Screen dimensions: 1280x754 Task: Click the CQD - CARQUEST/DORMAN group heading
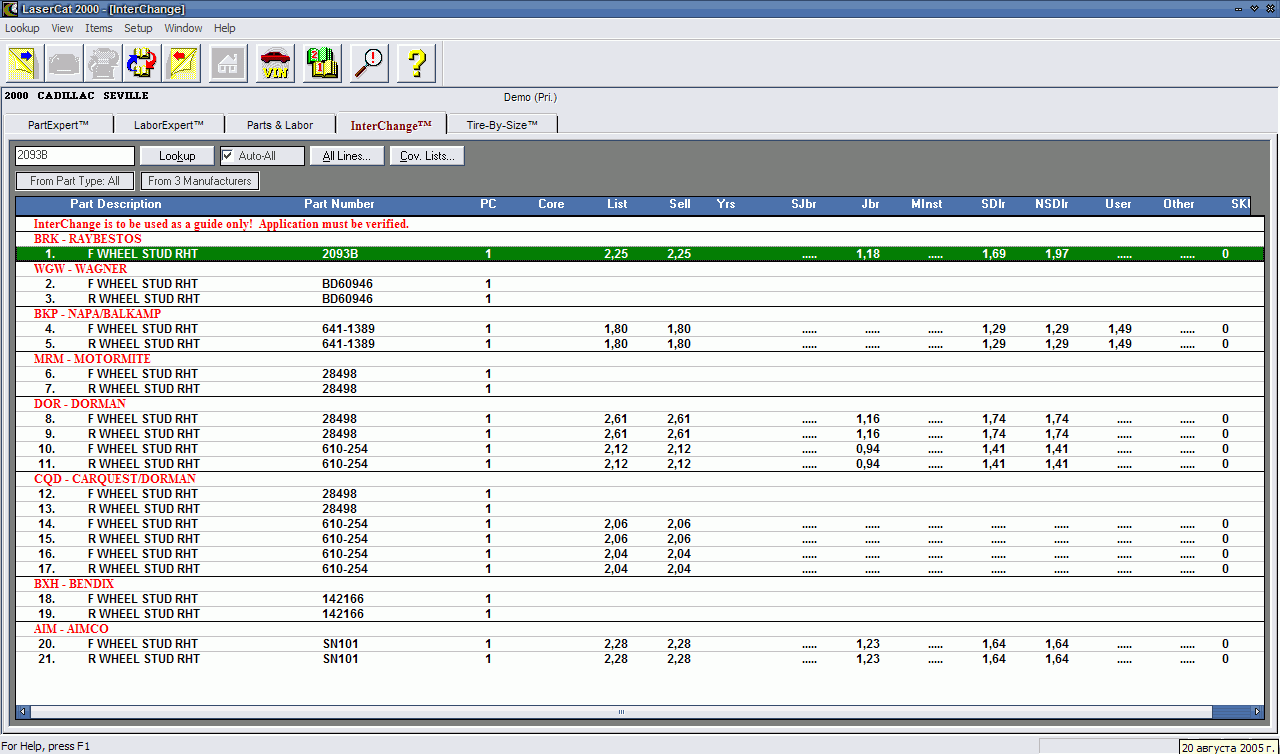pyautogui.click(x=114, y=479)
